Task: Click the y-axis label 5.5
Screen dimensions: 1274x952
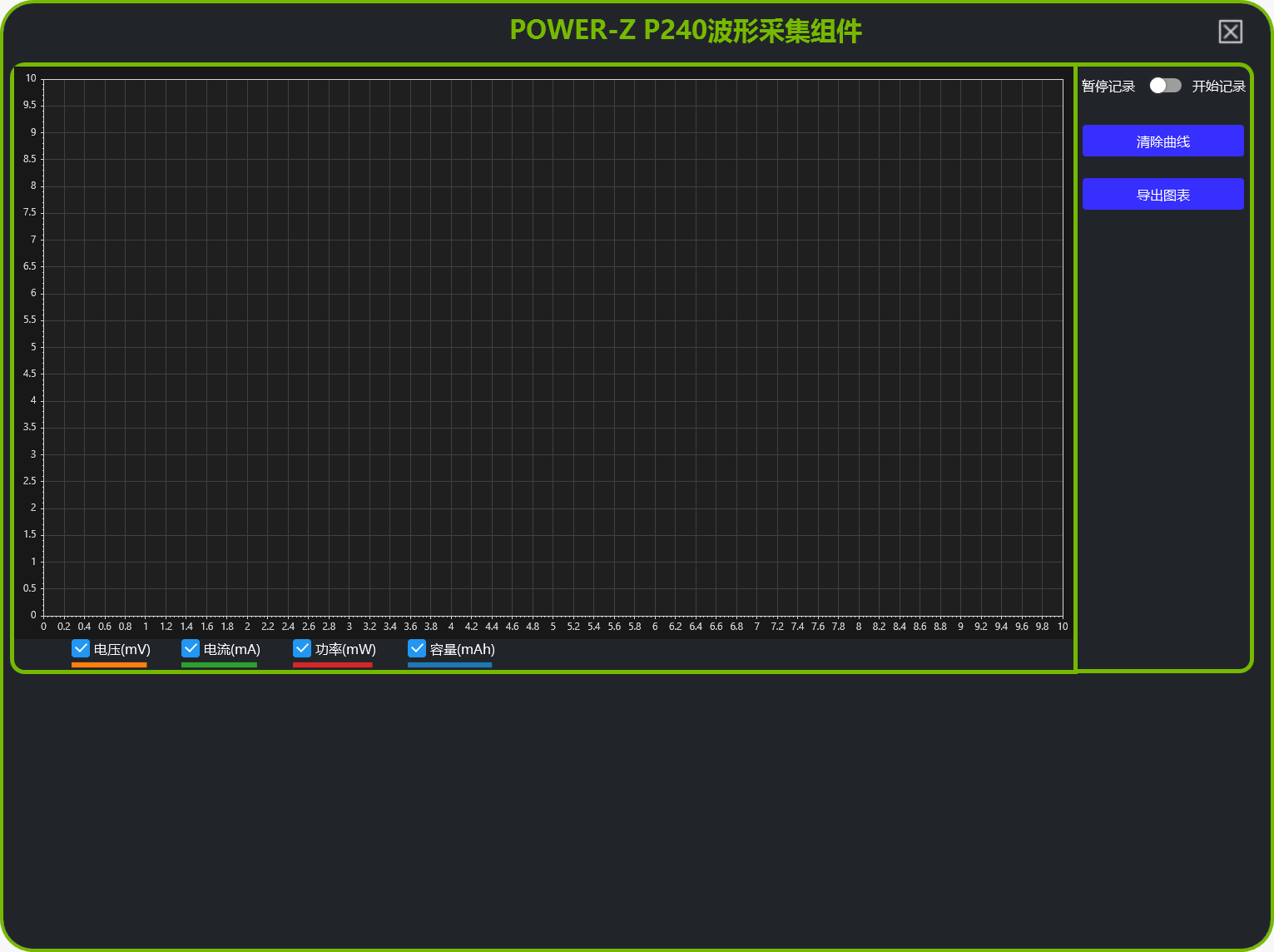Action: point(30,320)
